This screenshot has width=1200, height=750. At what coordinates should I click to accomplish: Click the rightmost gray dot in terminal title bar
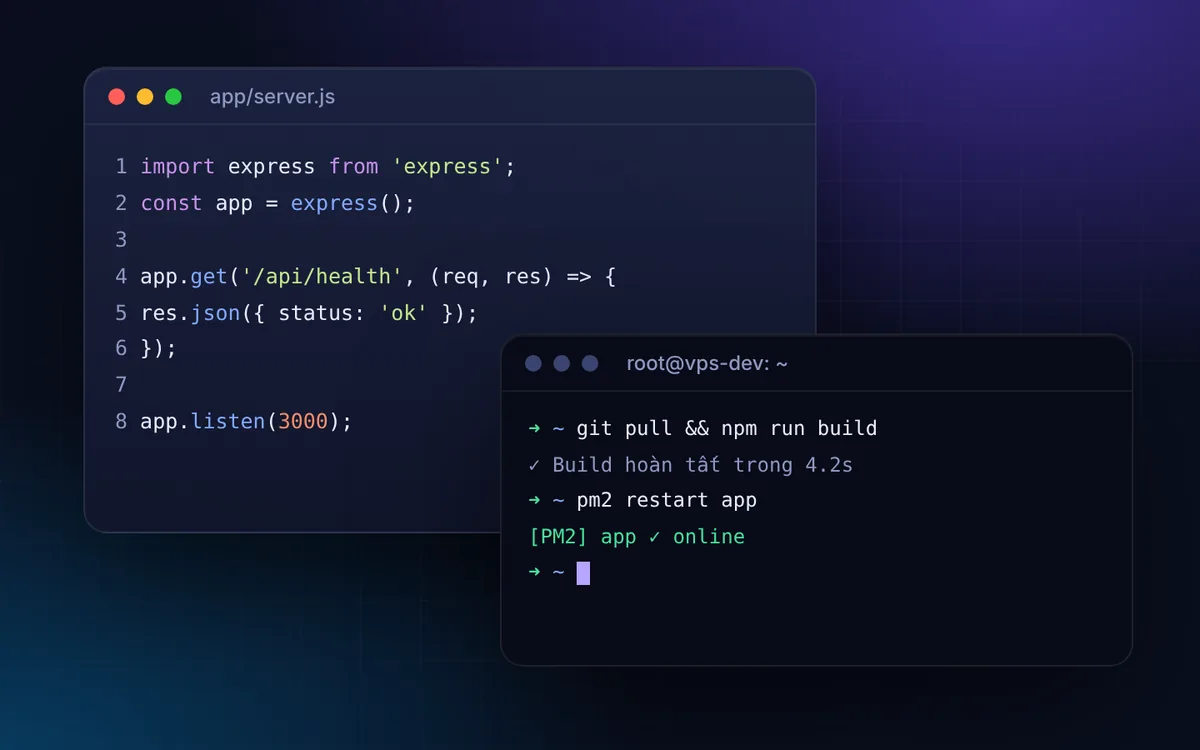pos(590,363)
